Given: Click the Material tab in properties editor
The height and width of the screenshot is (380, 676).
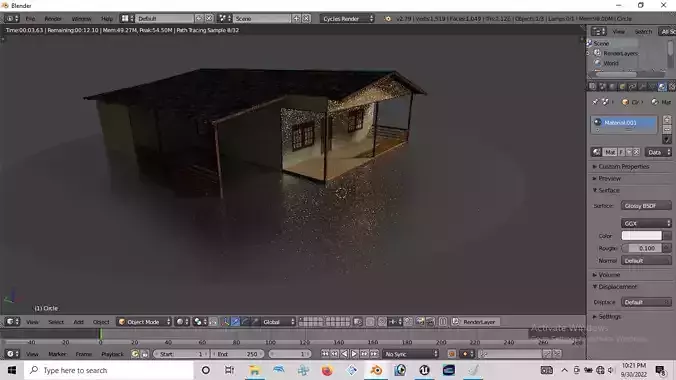Looking at the screenshot, I should click(x=662, y=87).
